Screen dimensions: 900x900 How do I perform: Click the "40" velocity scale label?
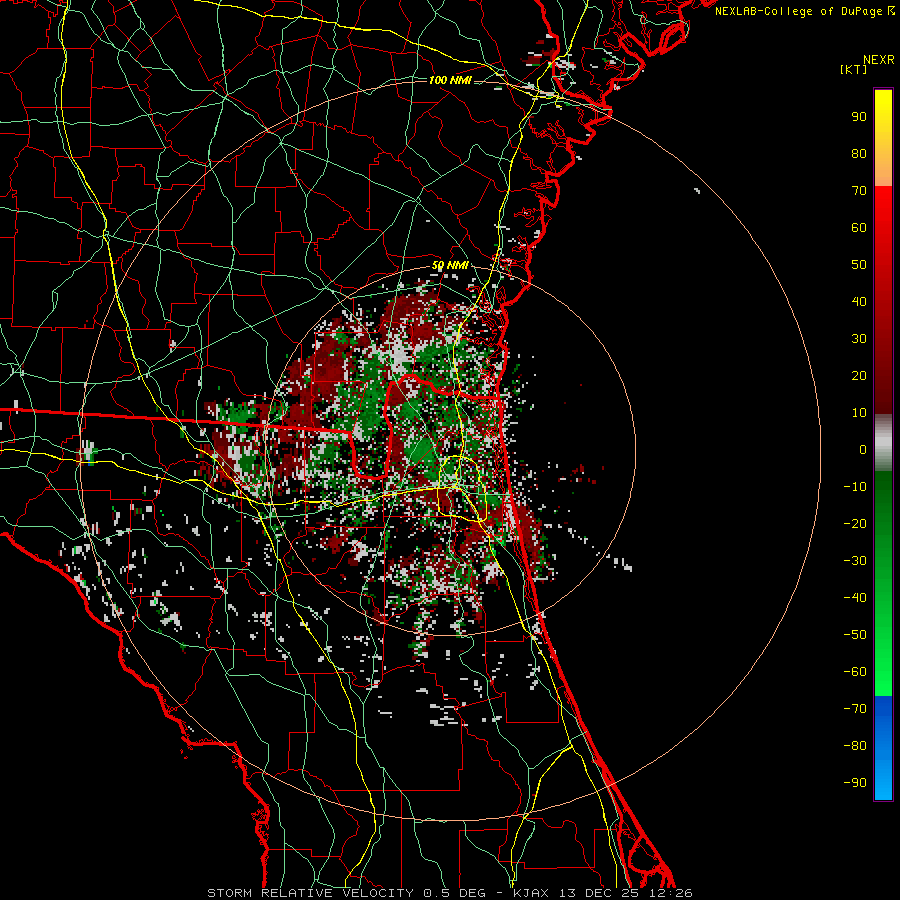click(x=859, y=301)
